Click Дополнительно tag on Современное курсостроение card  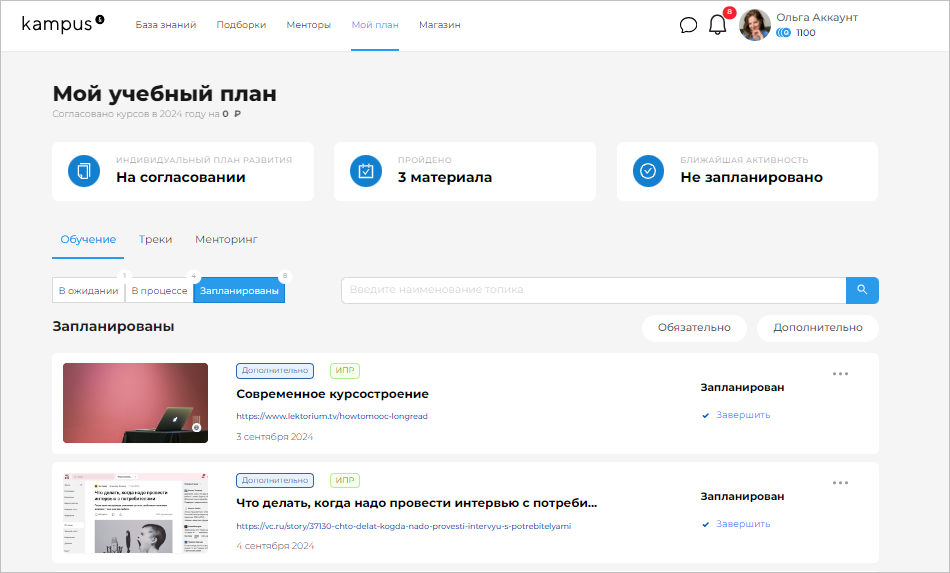pos(275,371)
